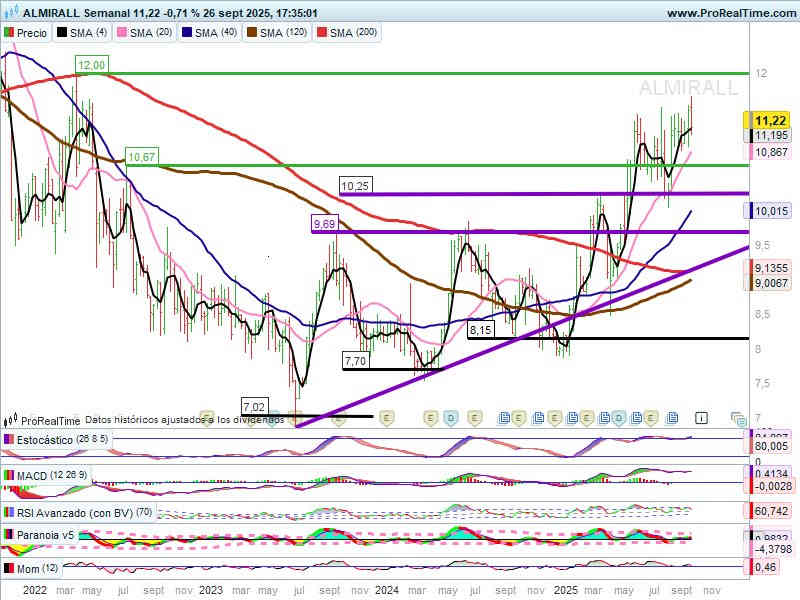Click the last document icon before info button
Viewport: 800px width, 600px height.
[672, 418]
